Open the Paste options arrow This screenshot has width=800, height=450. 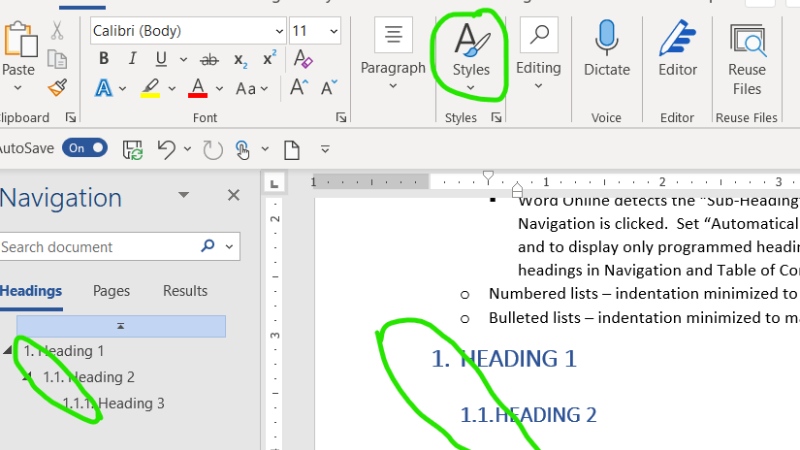click(x=18, y=88)
